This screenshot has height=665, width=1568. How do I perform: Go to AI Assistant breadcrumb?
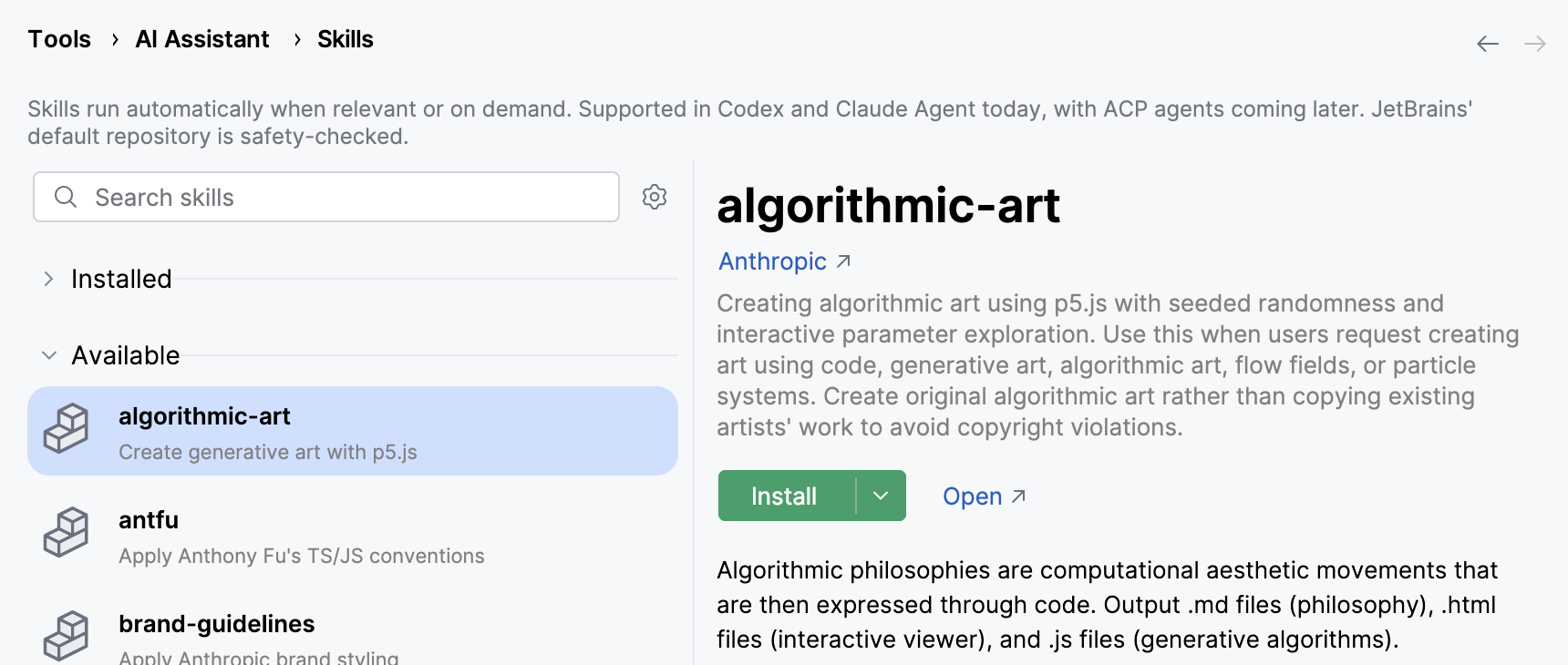tap(202, 39)
